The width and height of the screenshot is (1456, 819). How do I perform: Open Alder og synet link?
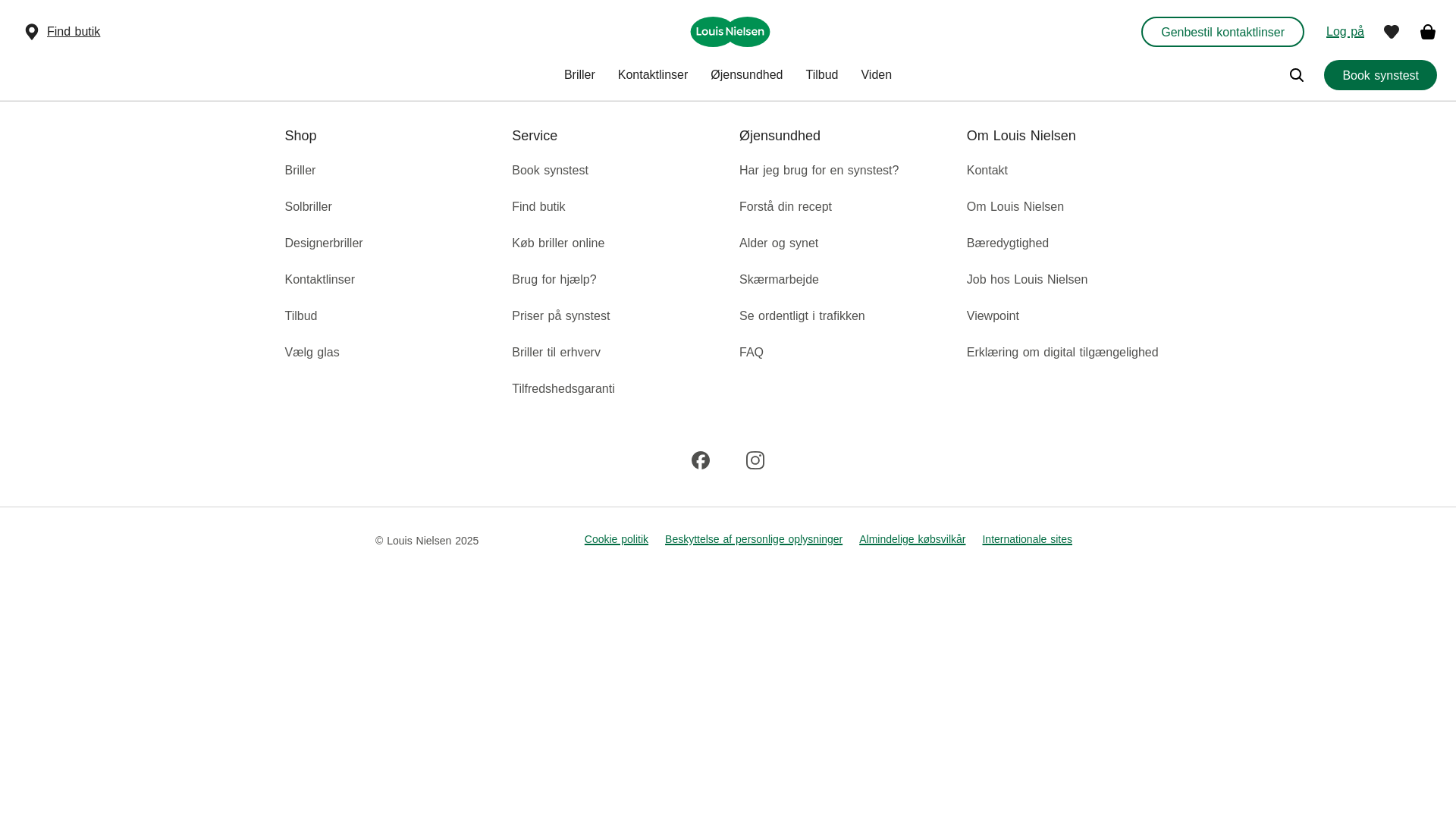tap(778, 243)
